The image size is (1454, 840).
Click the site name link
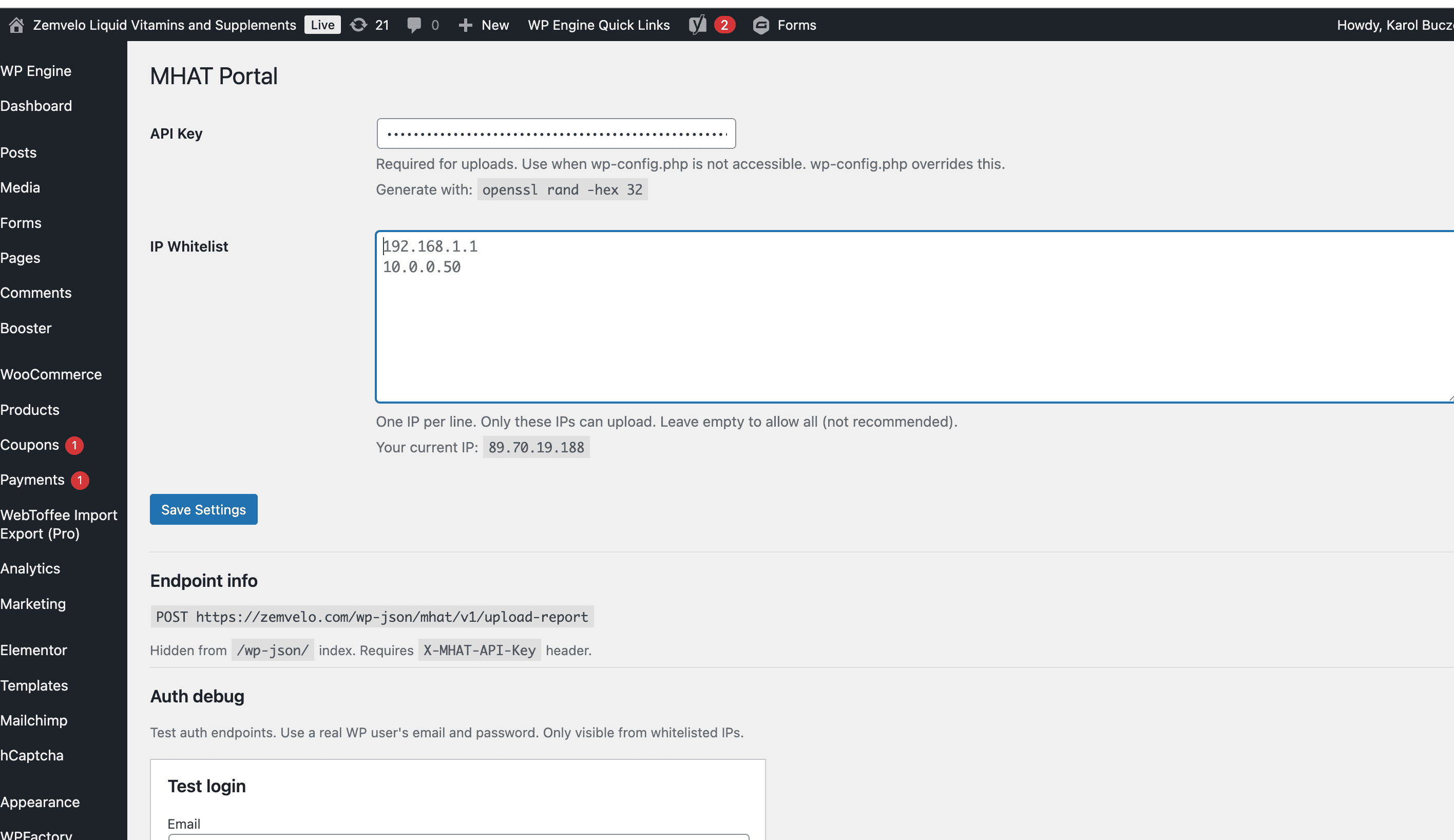164,25
